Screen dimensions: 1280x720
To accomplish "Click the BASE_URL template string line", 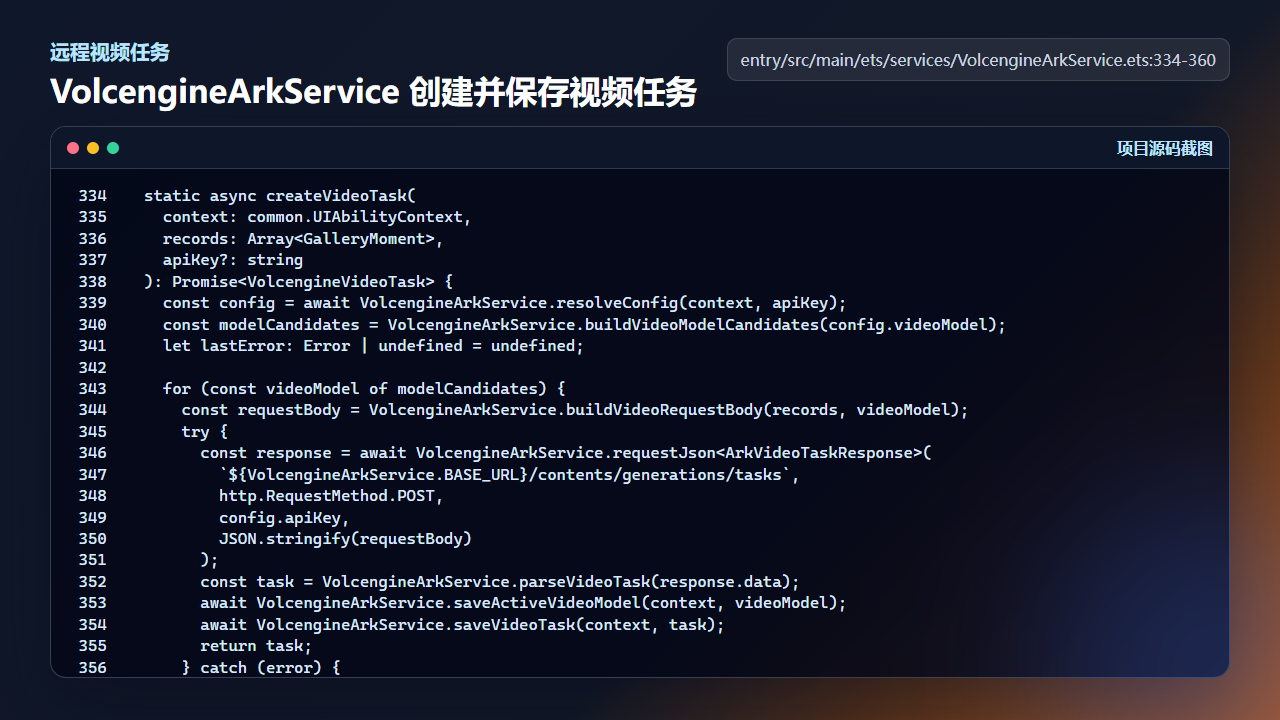I will [x=509, y=475].
